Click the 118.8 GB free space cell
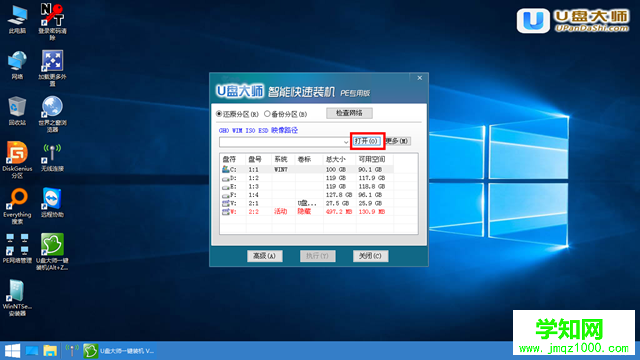The width and height of the screenshot is (640, 360). click(x=371, y=187)
